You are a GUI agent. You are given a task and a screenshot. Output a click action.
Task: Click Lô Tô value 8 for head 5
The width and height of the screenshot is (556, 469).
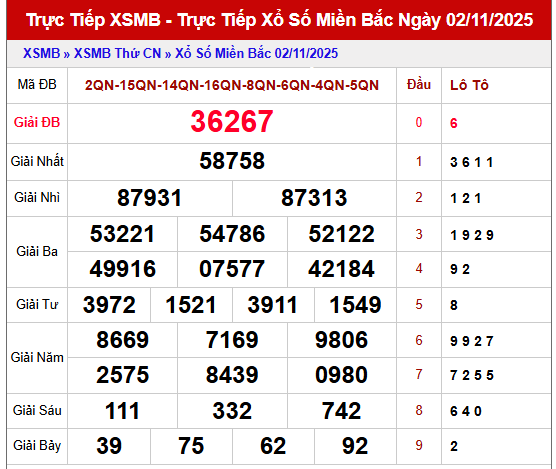454,305
